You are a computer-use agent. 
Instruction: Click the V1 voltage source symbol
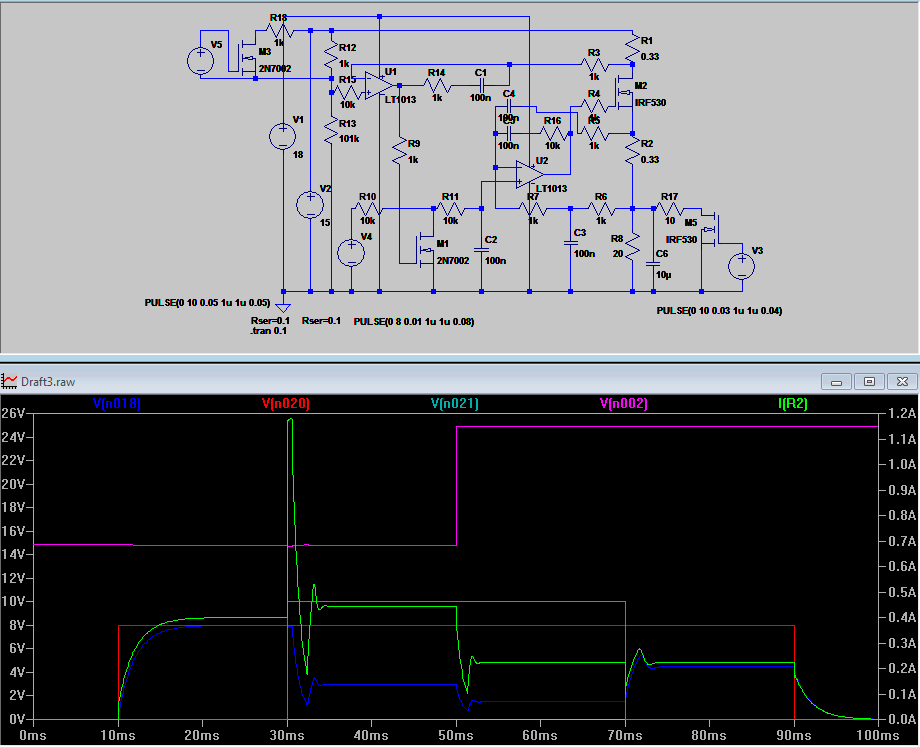[283, 137]
